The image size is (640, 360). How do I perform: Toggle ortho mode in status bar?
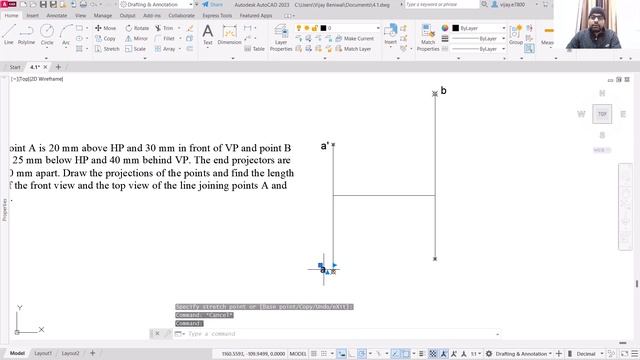point(352,353)
